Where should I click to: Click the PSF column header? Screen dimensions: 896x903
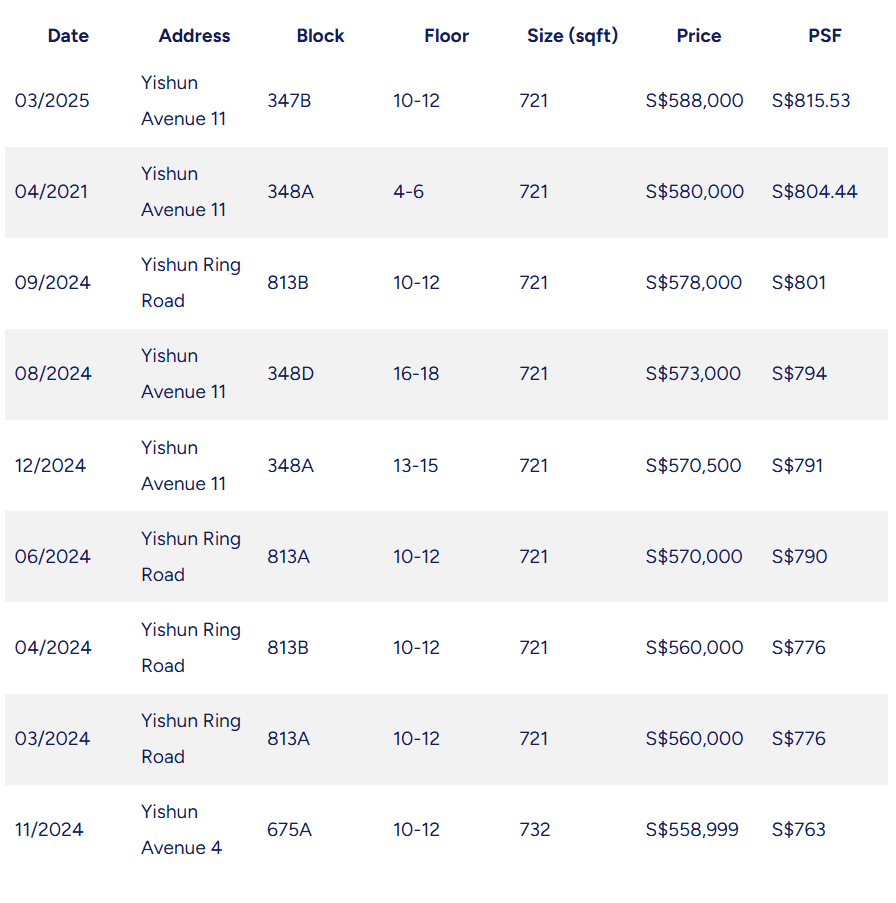pyautogui.click(x=825, y=36)
